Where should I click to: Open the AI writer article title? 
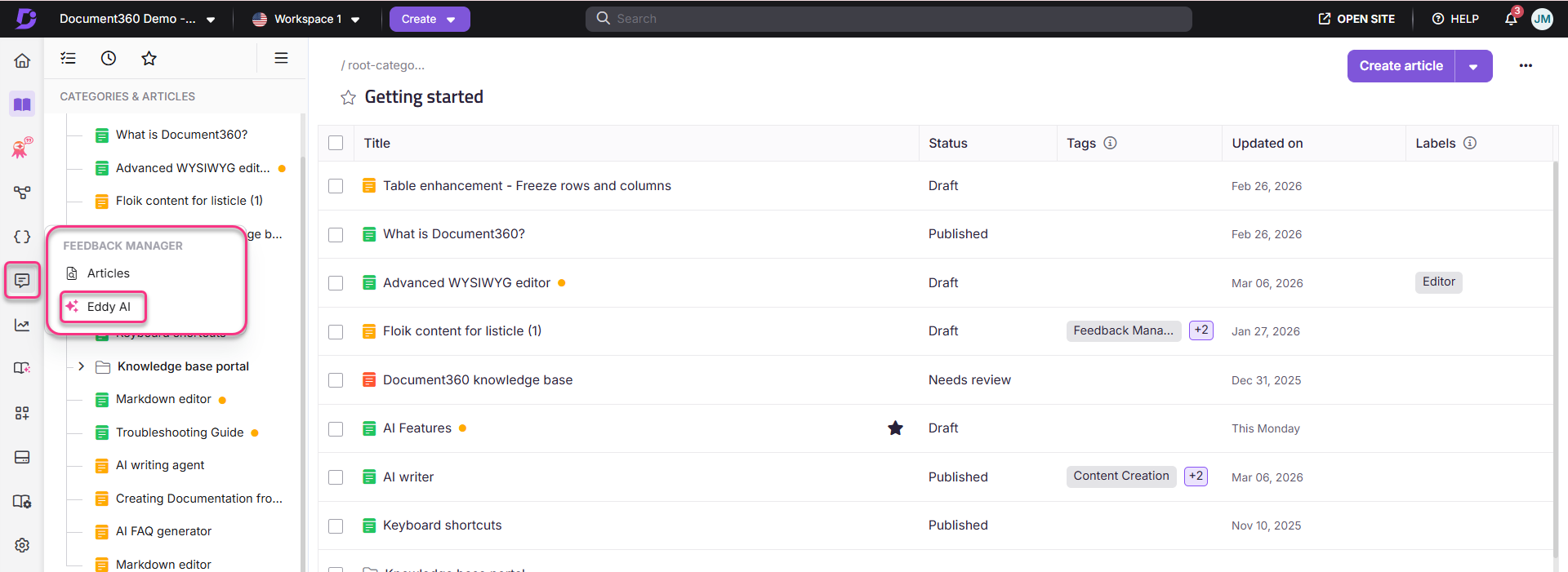click(408, 477)
